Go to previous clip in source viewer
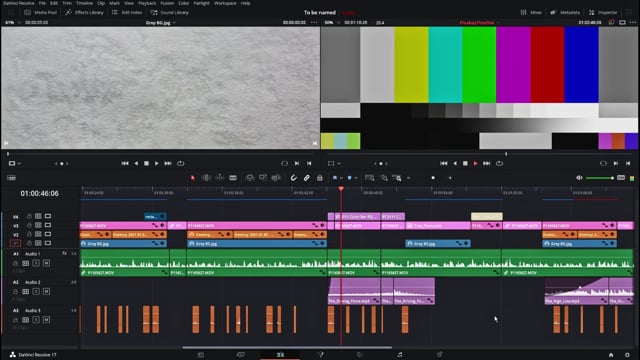Viewport: 640px width, 360px height. click(125, 163)
